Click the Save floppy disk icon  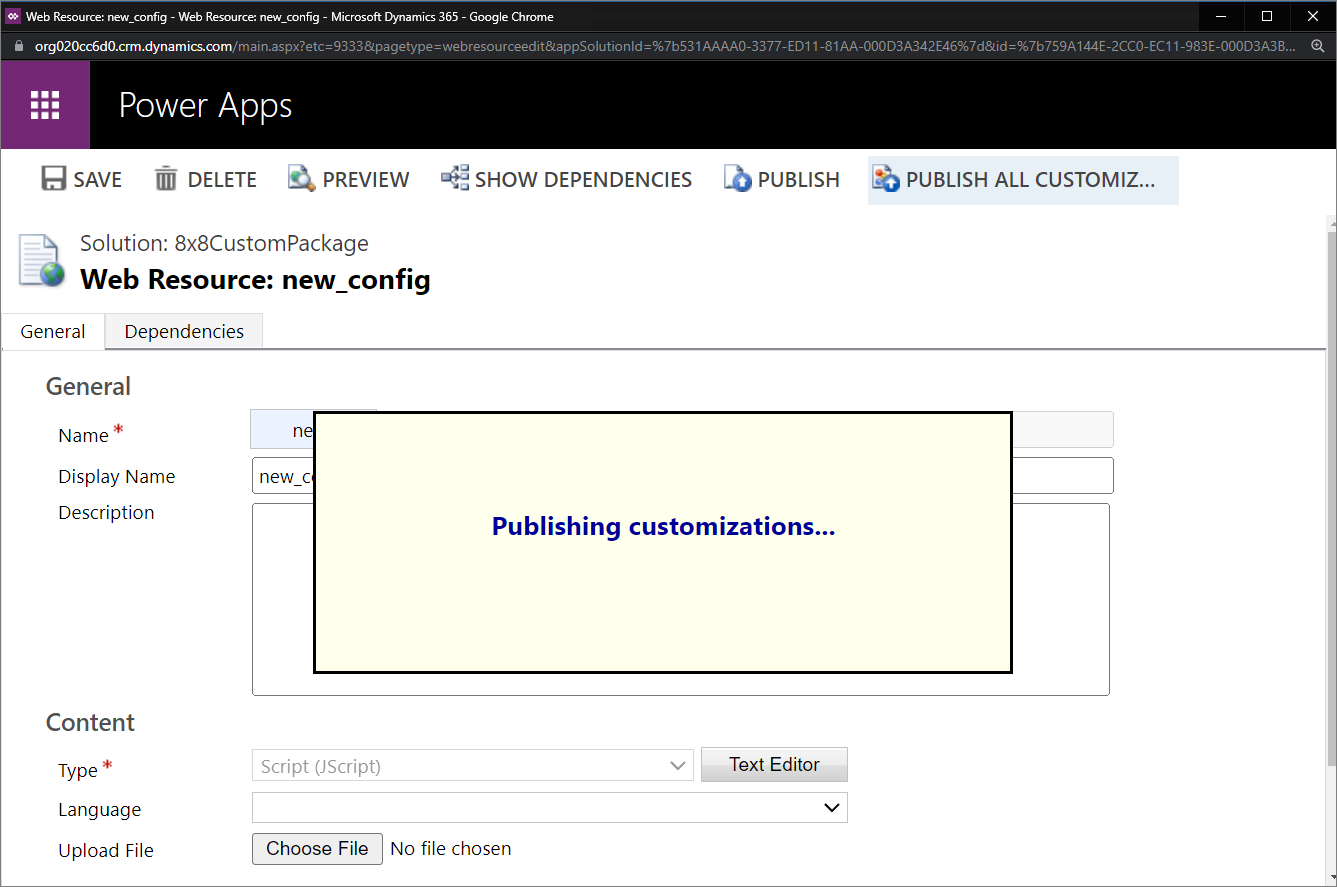point(53,179)
